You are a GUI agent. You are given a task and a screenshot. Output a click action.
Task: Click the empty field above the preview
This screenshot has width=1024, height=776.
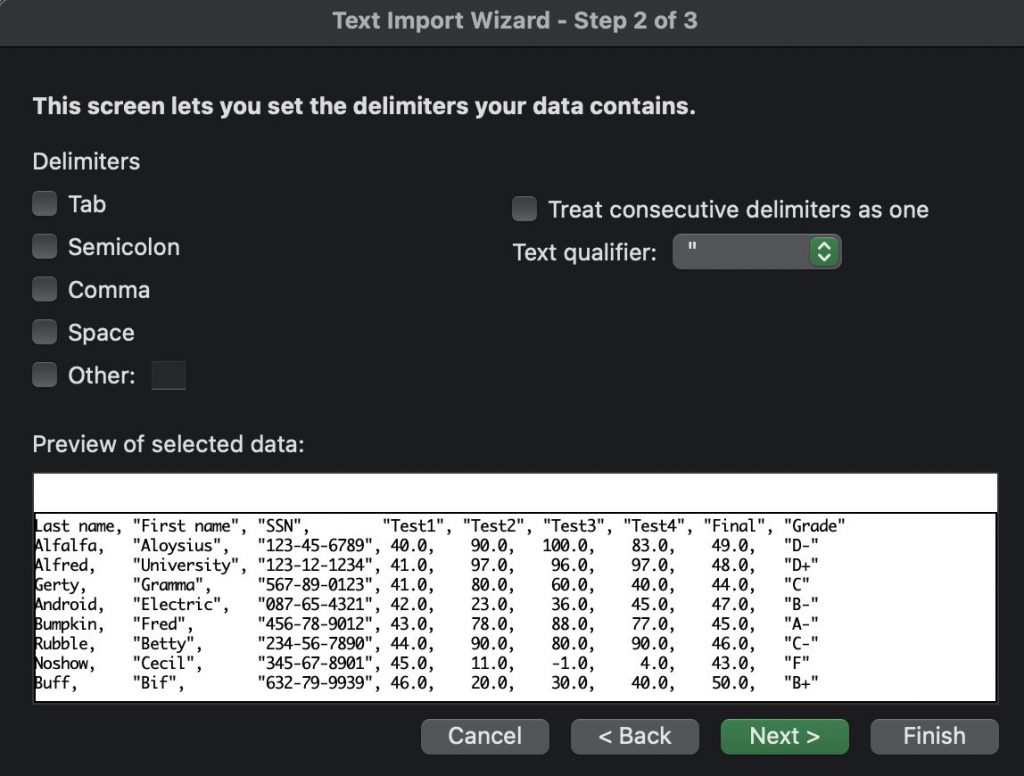(x=515, y=490)
